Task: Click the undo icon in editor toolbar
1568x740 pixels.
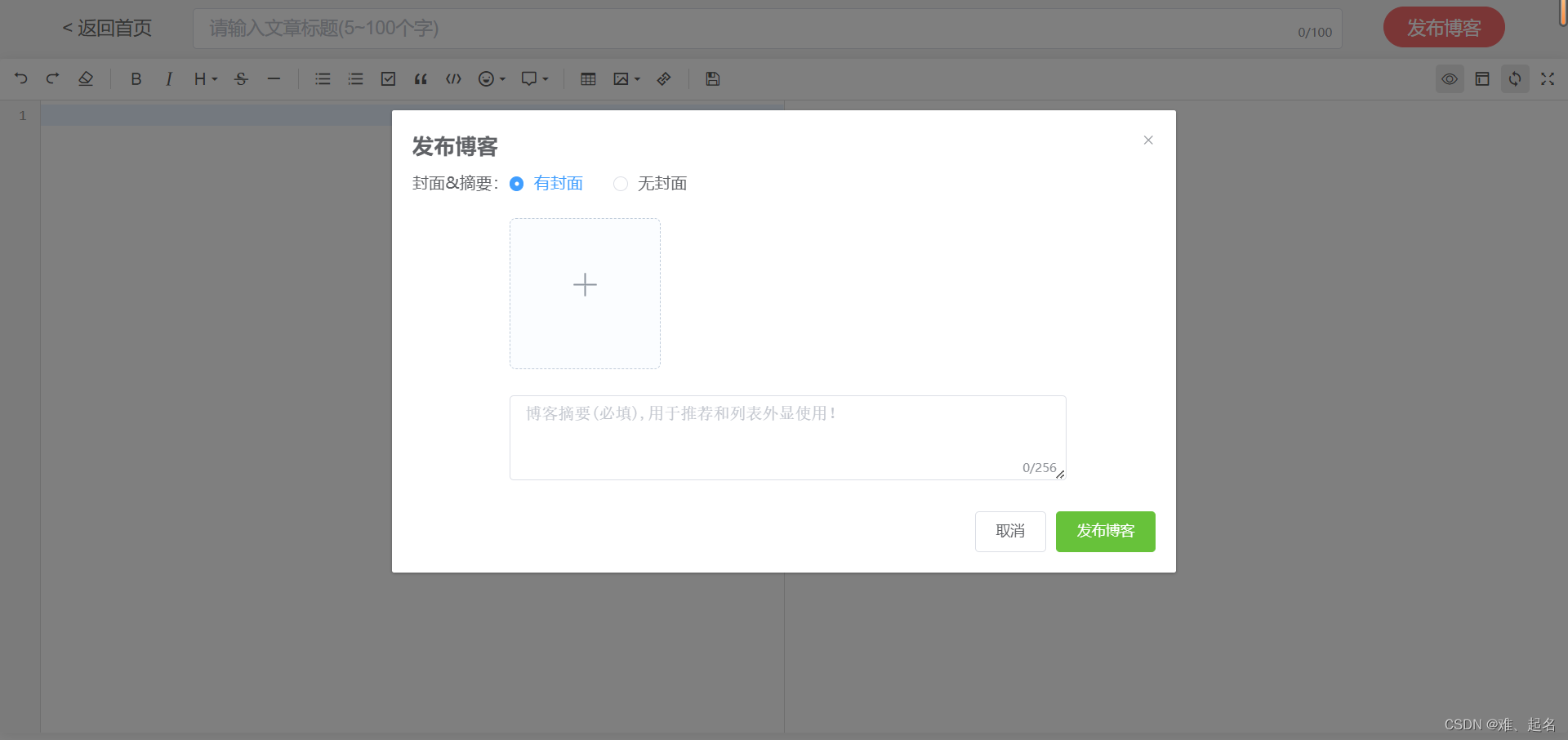Action: tap(21, 79)
